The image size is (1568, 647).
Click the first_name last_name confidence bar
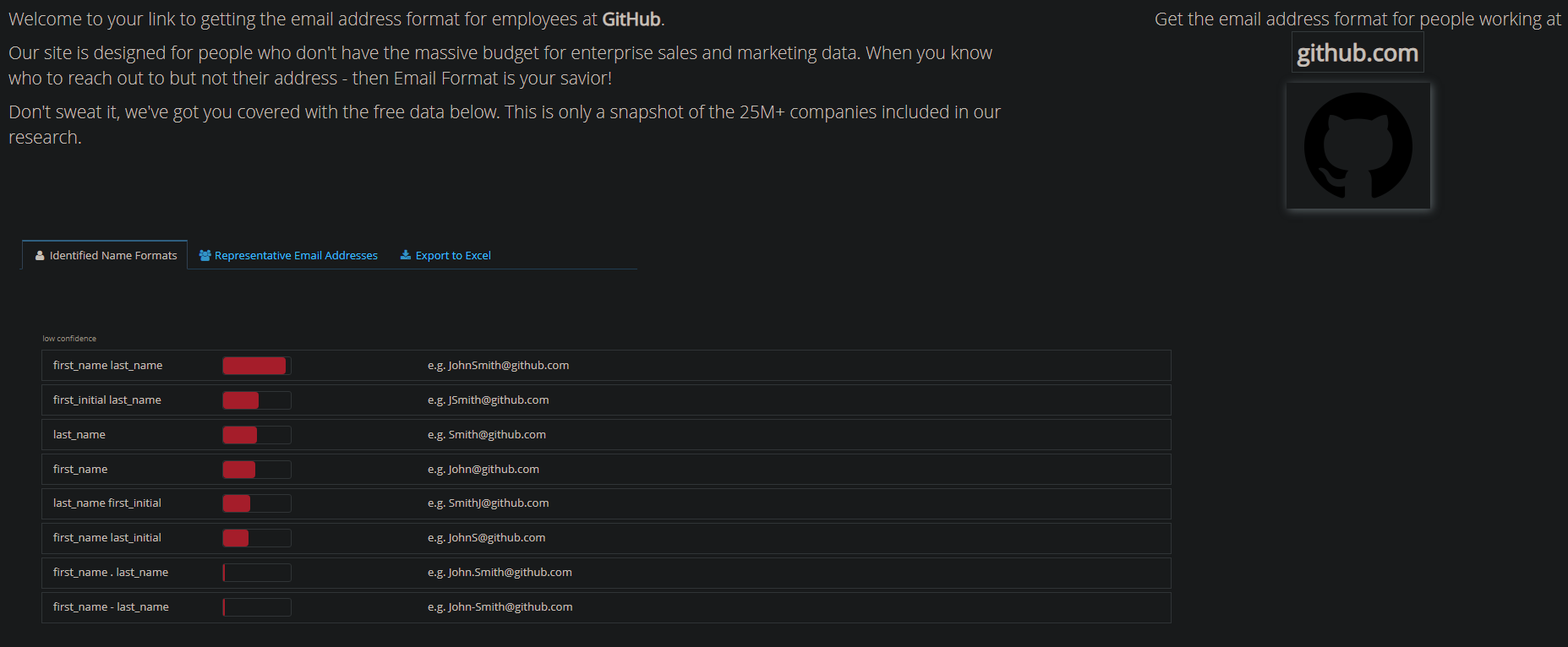[x=257, y=366]
